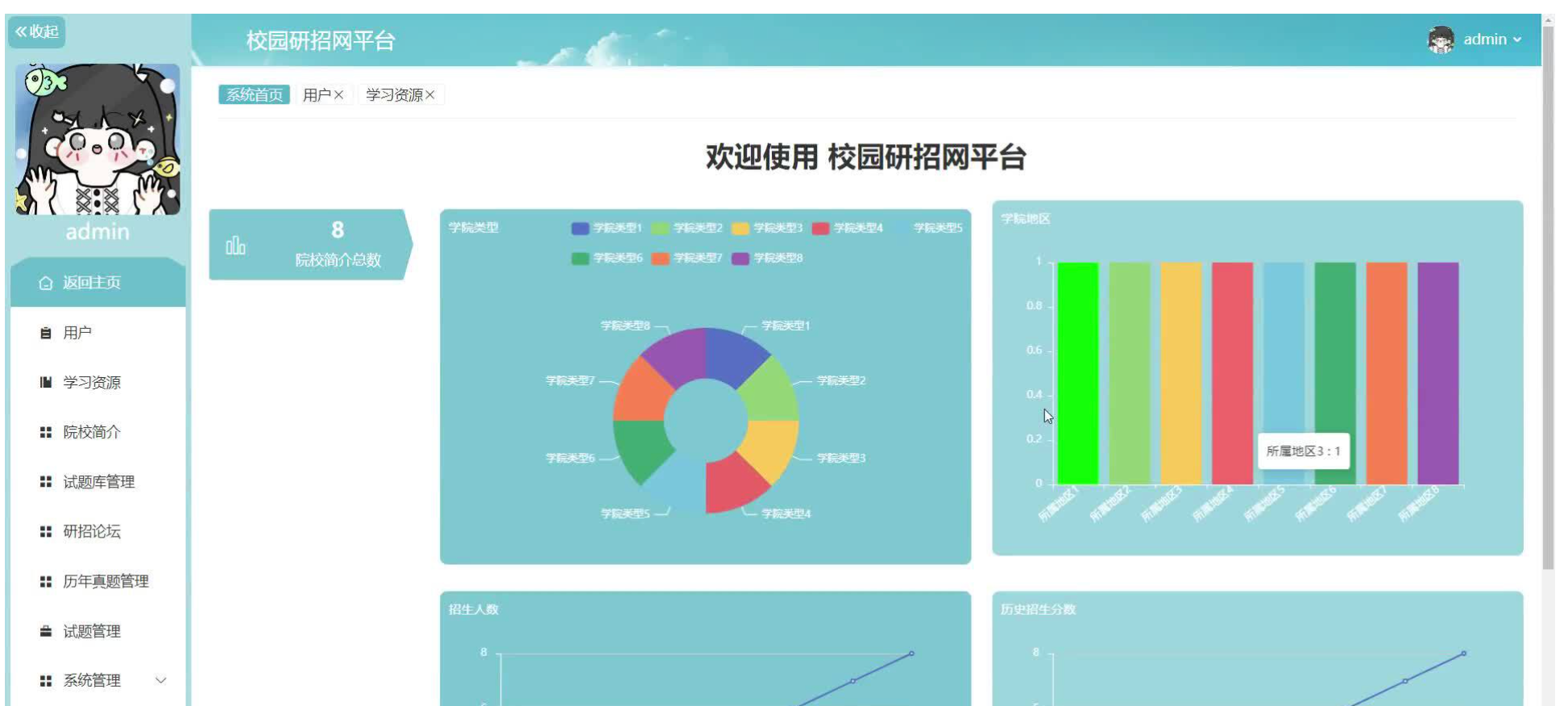This screenshot has height=706, width=1568.
Task: Click the grid icon beside 系统管理
Action: (x=46, y=681)
